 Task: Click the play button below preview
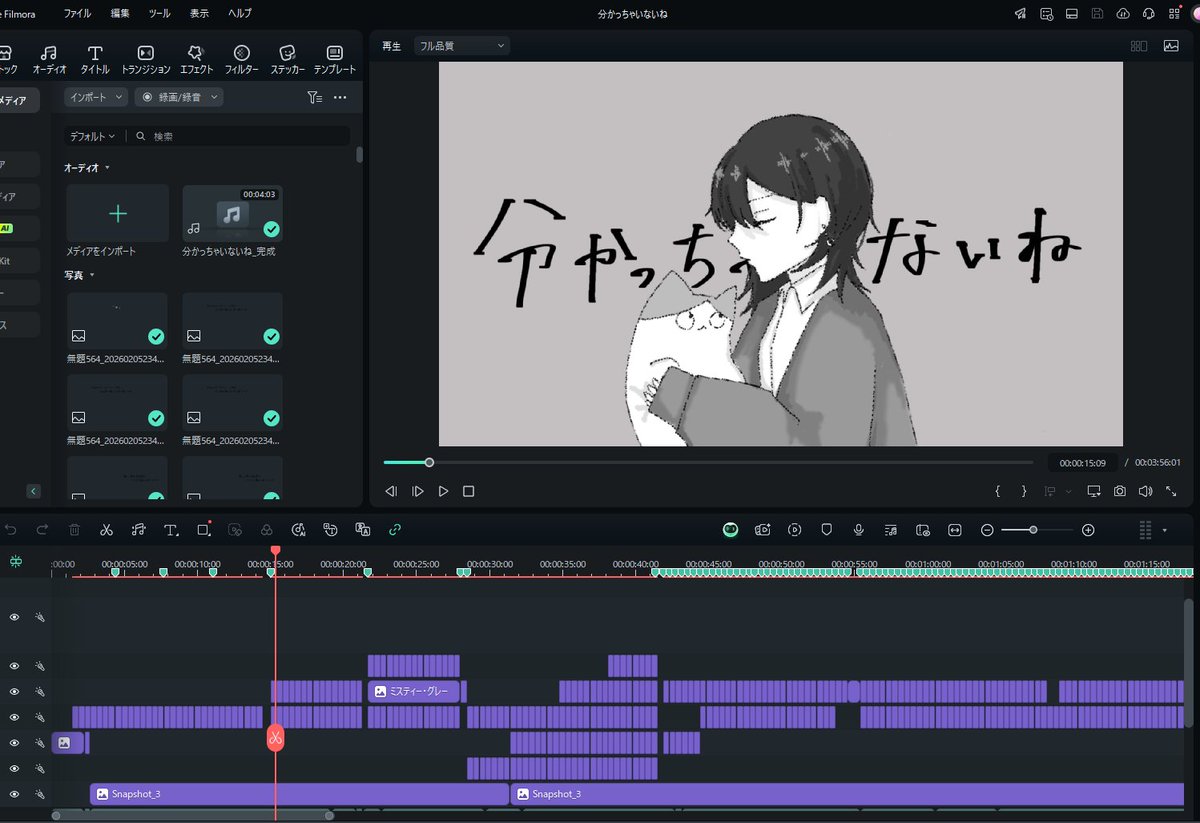point(443,491)
